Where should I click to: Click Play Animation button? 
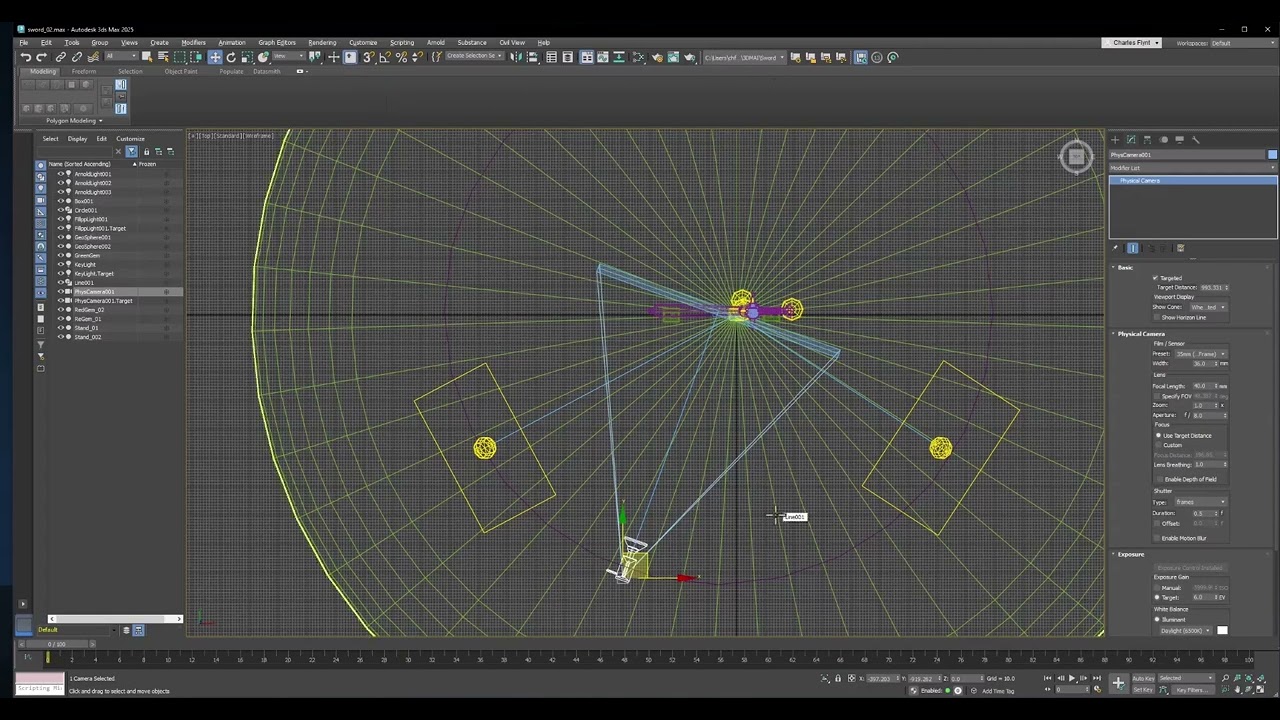1072,678
